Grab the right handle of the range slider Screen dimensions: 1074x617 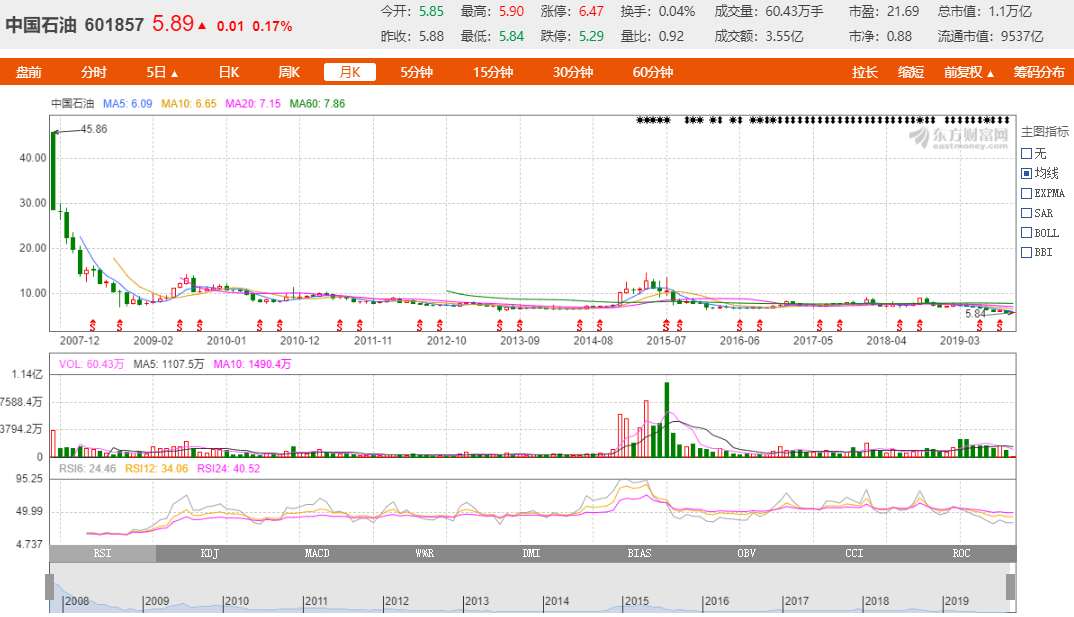coord(1010,587)
